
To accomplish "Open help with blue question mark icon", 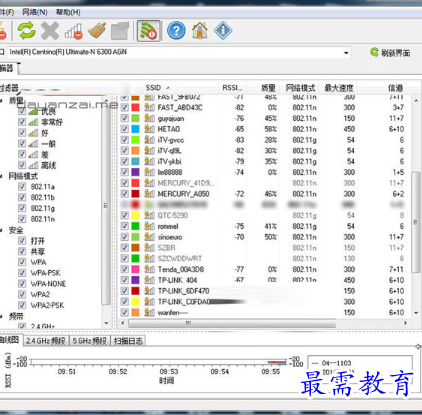I will tap(176, 31).
